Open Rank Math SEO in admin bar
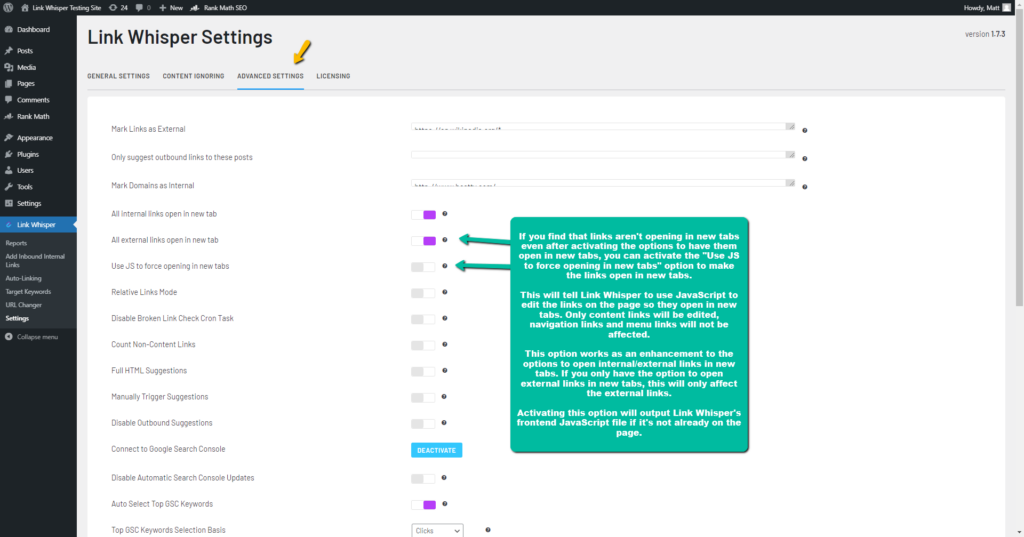 click(219, 8)
